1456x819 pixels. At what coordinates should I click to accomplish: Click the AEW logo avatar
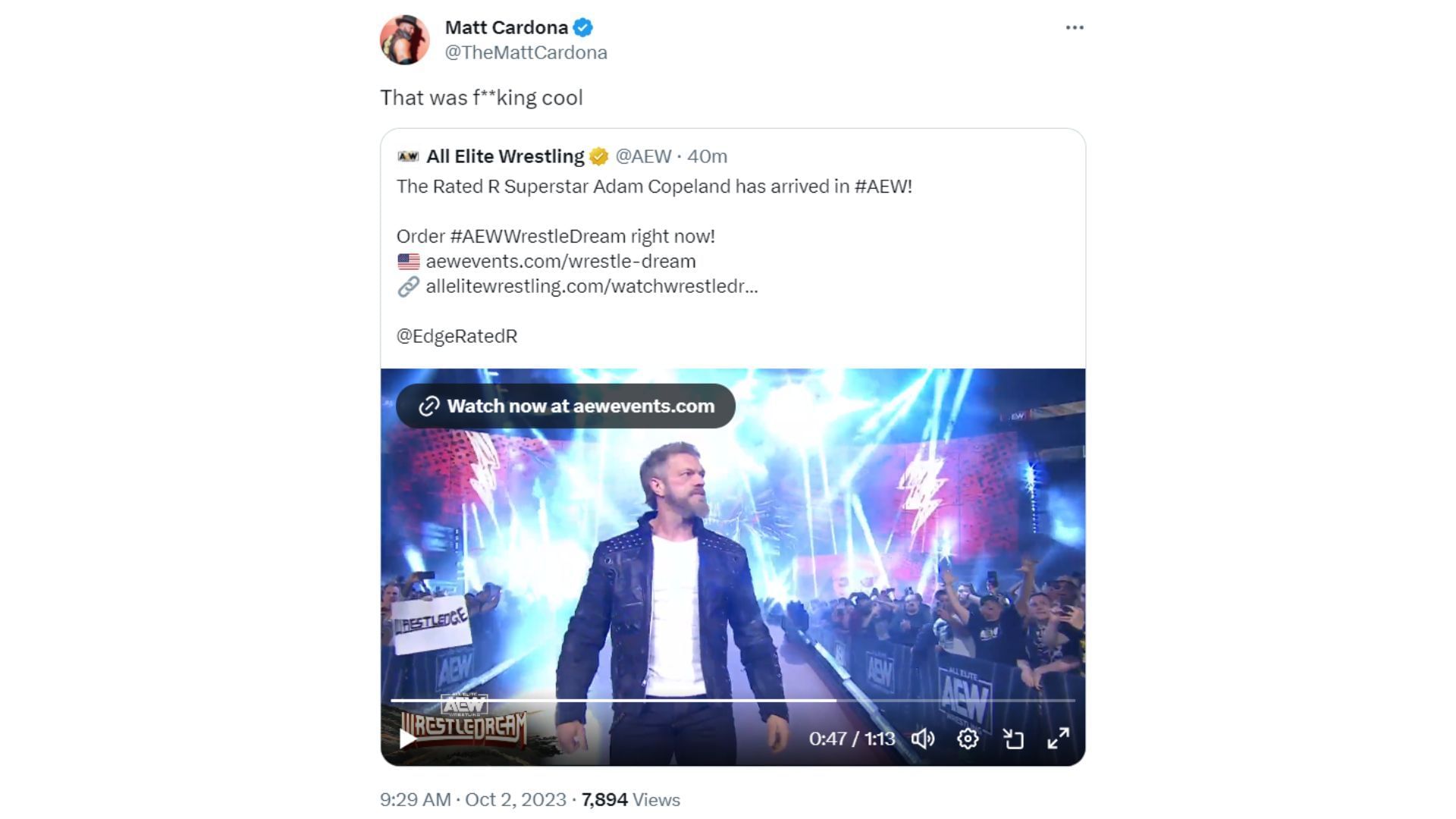pos(408,157)
